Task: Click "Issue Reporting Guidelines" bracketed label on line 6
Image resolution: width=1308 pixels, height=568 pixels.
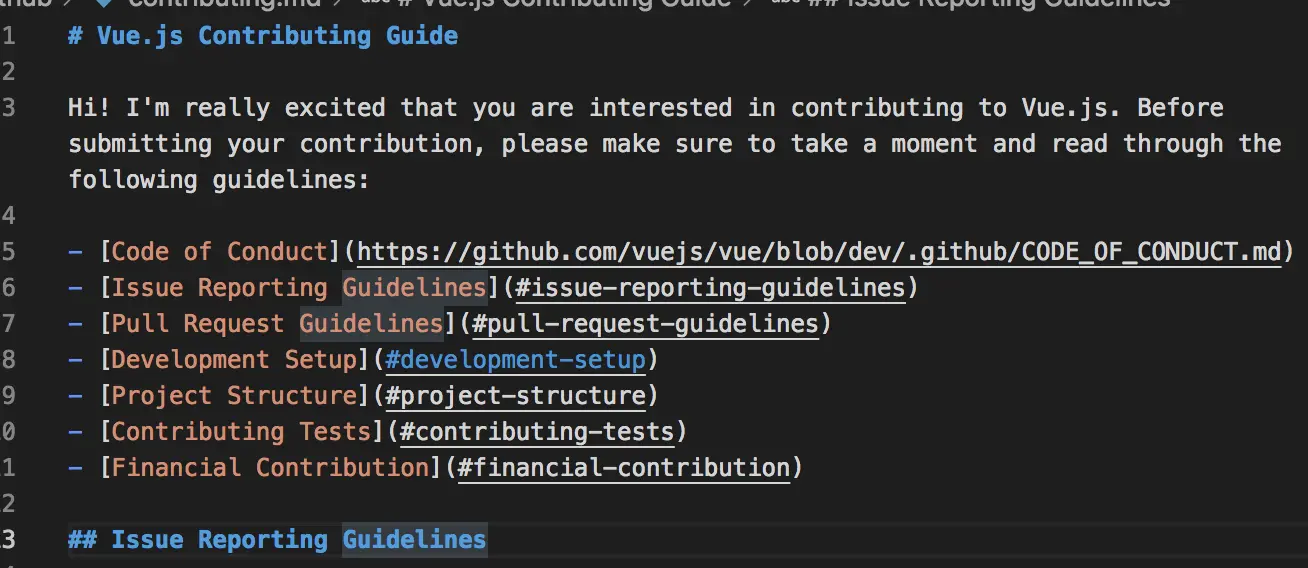Action: 299,288
